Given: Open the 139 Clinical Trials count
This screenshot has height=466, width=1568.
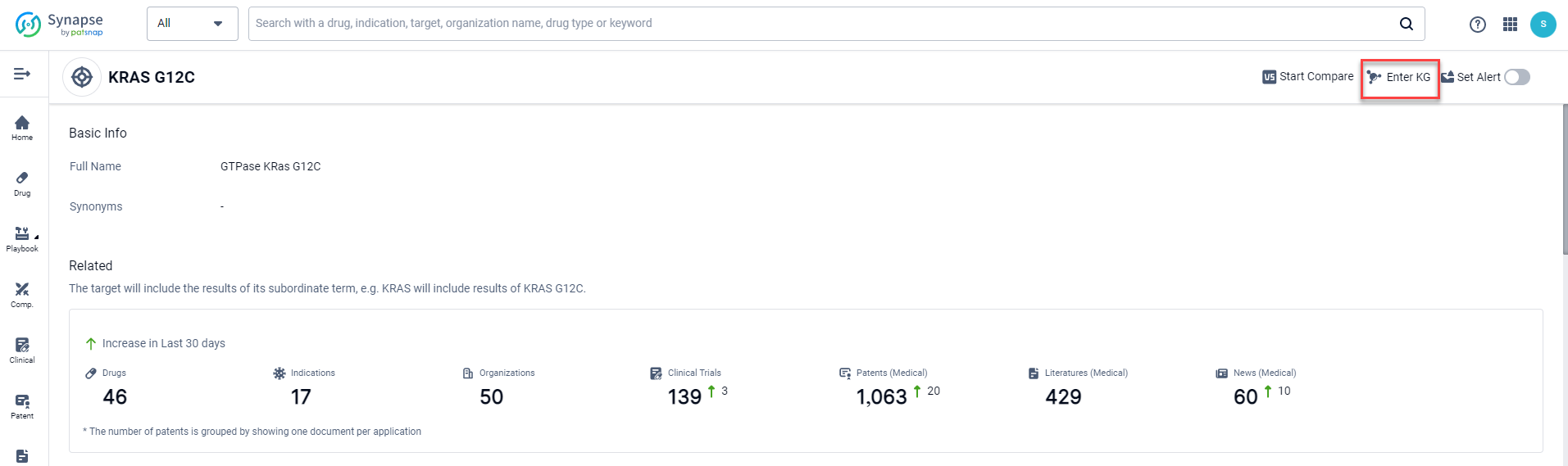Looking at the screenshot, I should [x=684, y=397].
